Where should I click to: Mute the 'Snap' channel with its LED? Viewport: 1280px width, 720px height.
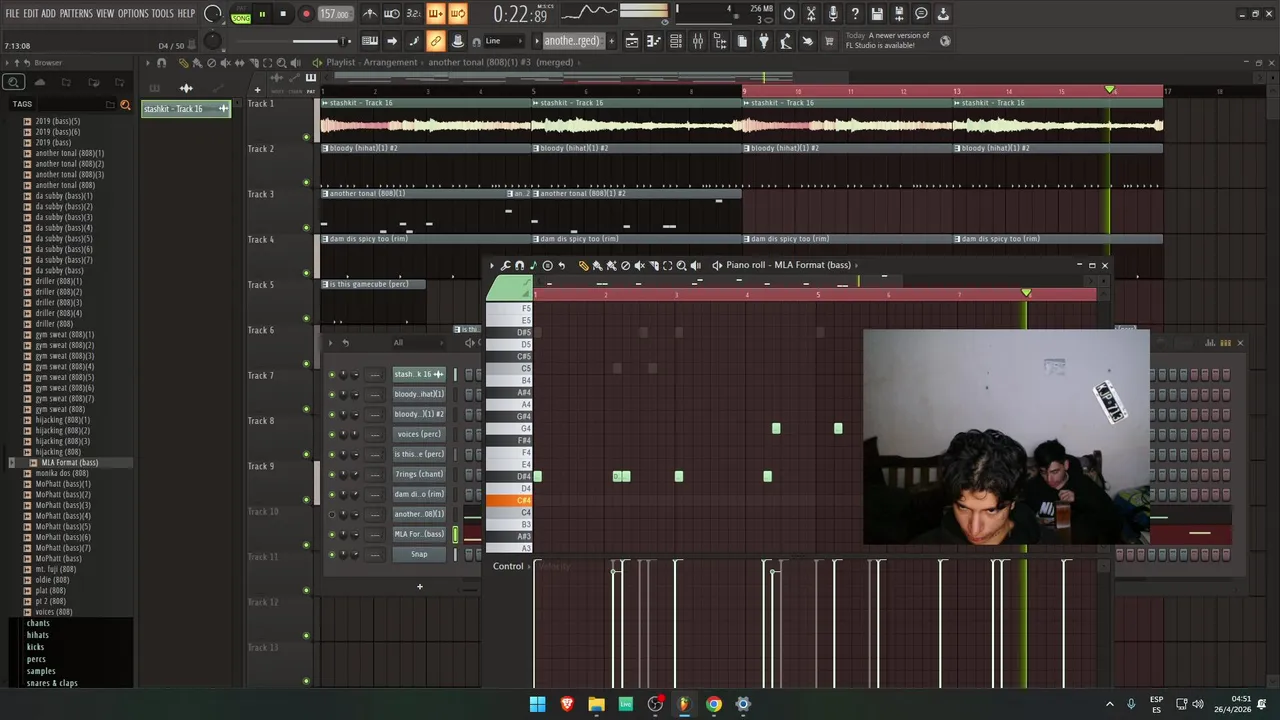tap(332, 554)
